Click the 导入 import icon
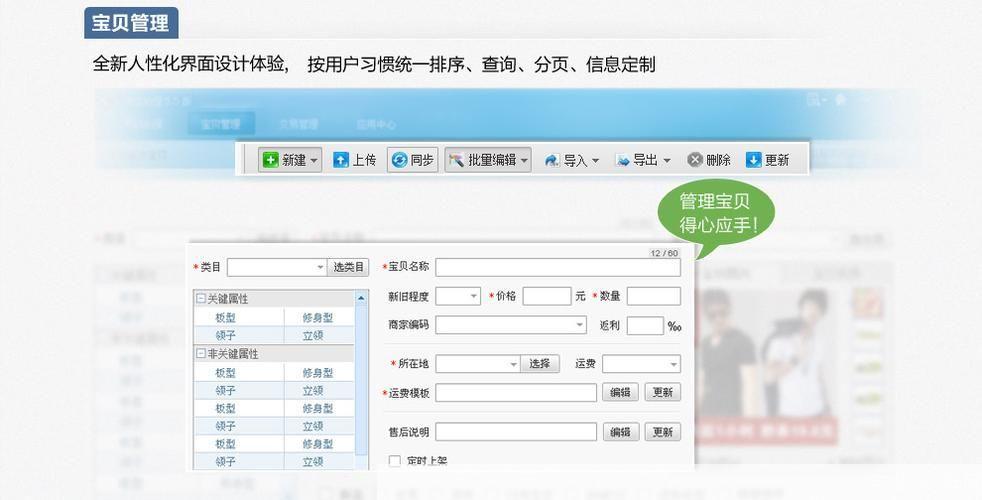Viewport: 982px width, 500px height. (x=551, y=161)
